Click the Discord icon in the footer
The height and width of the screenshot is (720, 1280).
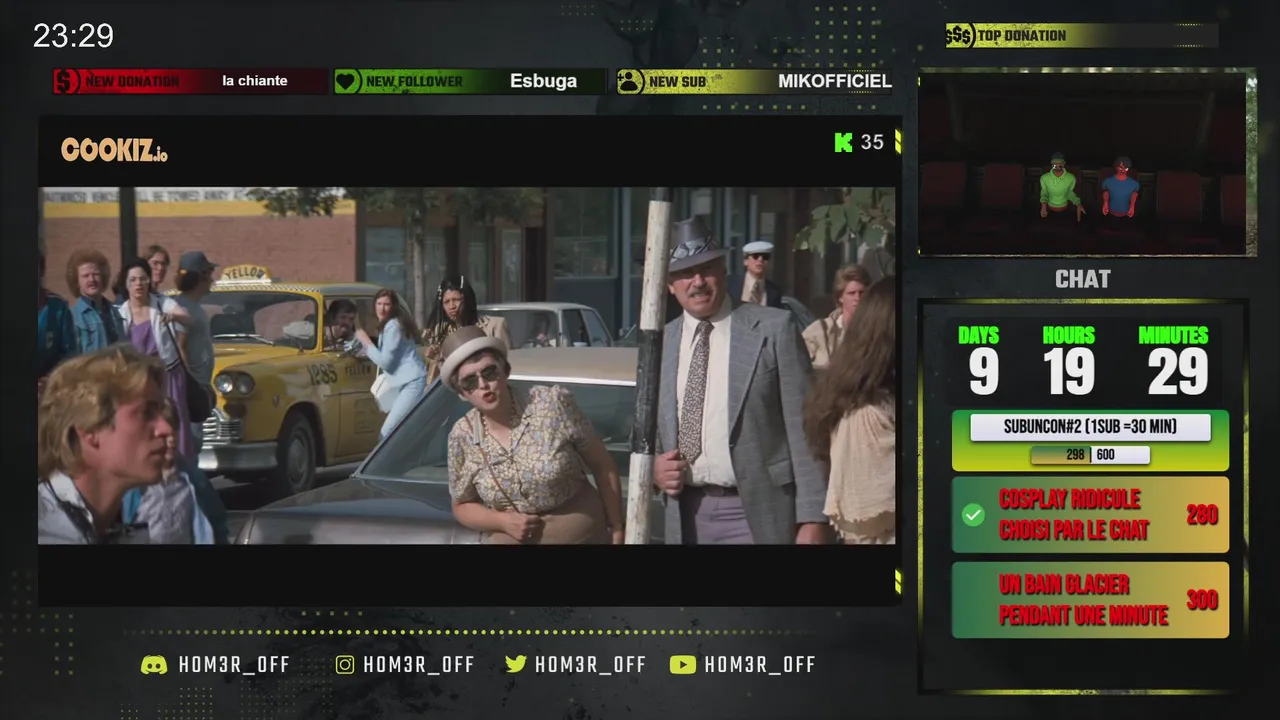(x=154, y=665)
